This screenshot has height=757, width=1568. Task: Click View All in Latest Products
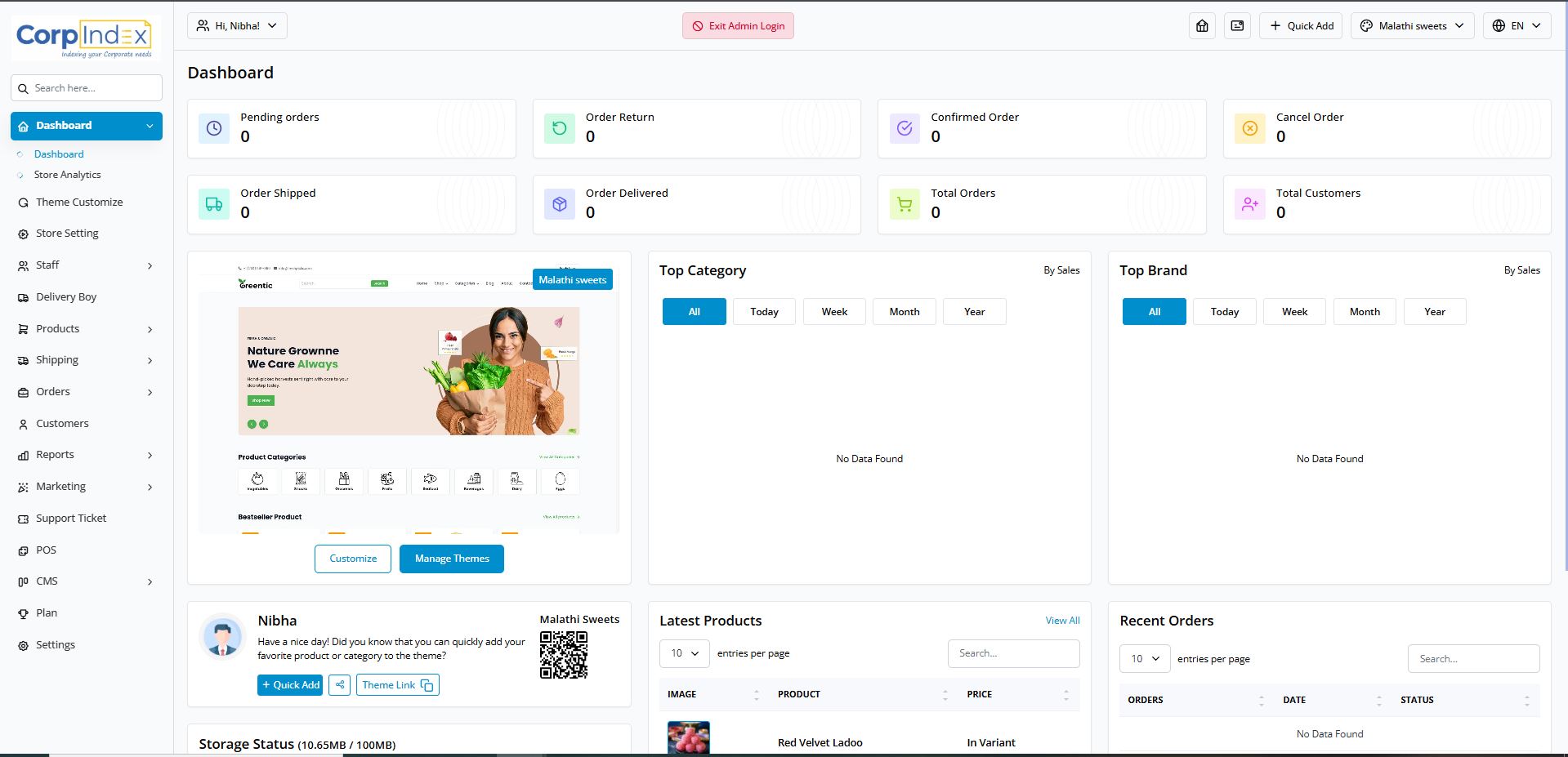click(1062, 621)
